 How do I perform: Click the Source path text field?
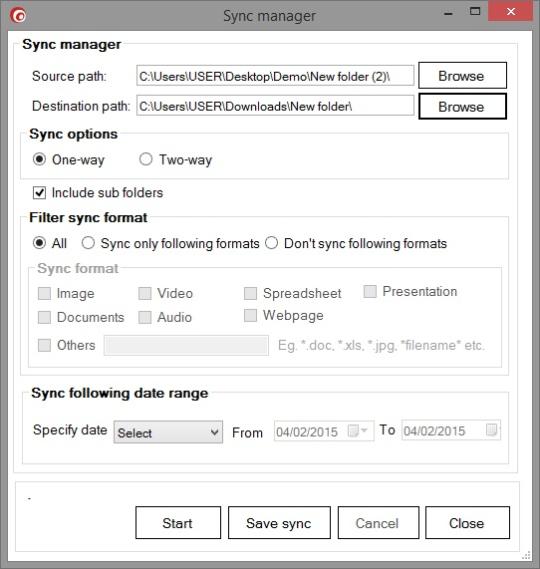(275, 76)
